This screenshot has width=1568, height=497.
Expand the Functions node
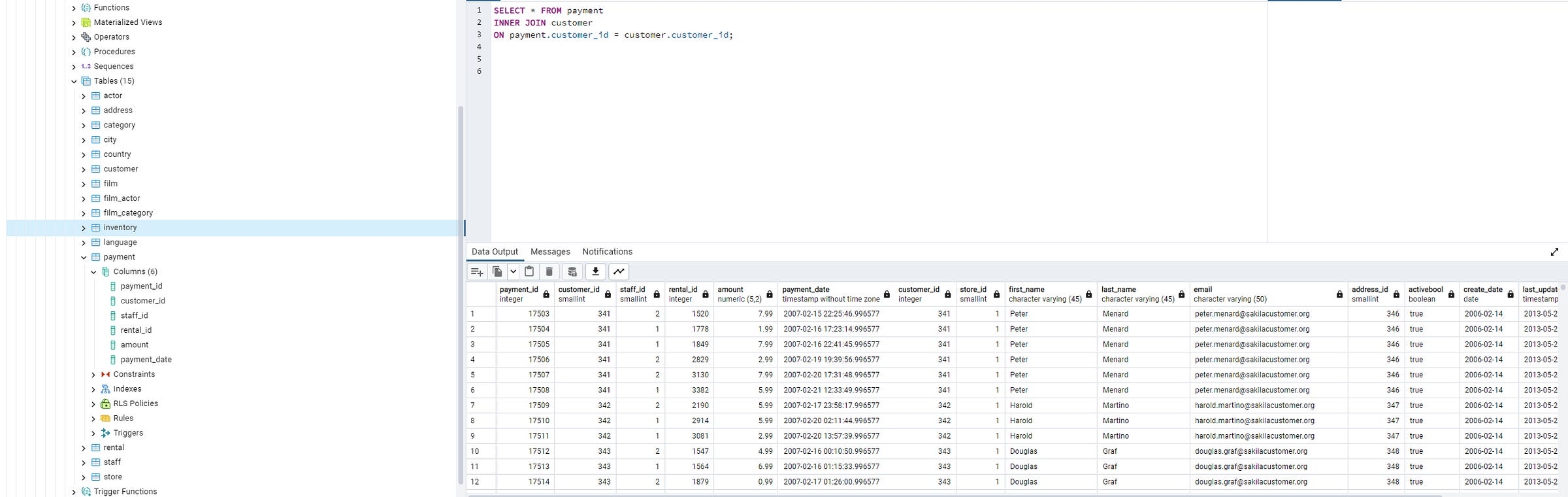click(74, 8)
